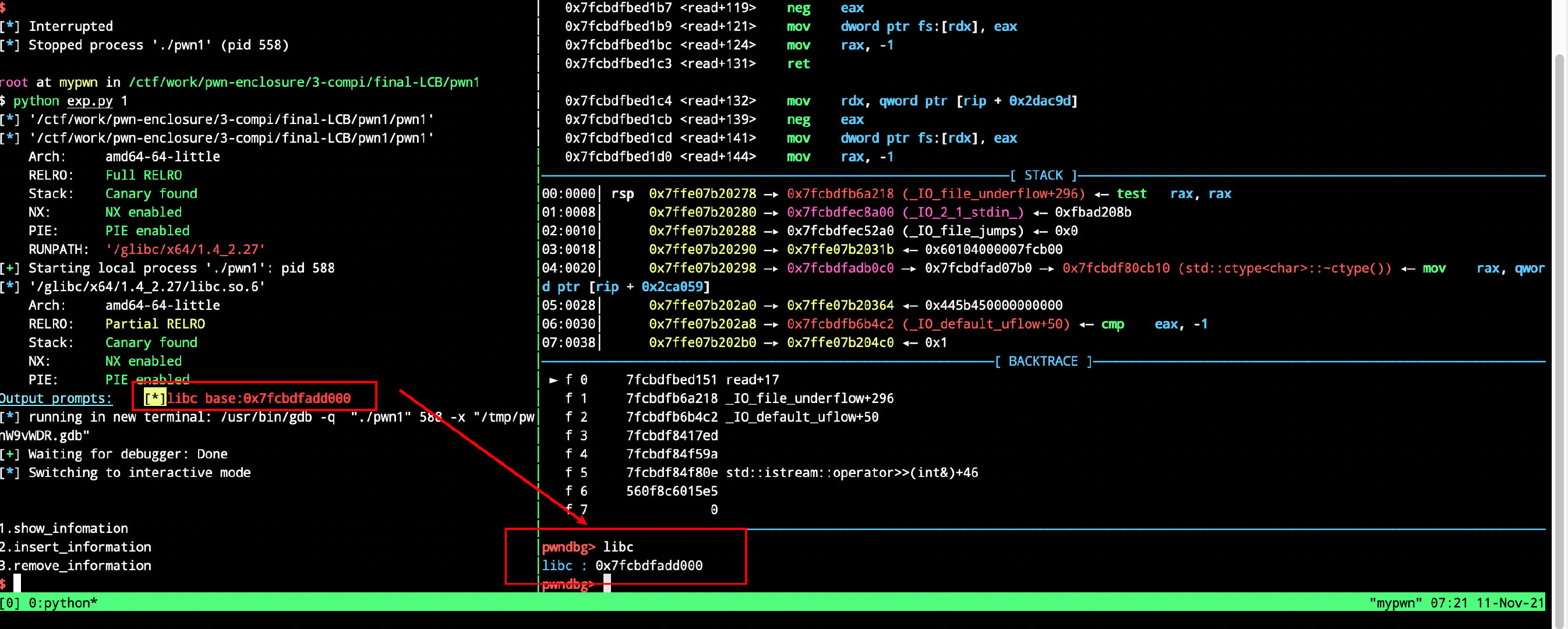The image size is (1568, 629).
Task: Click the green plus marker before Starting local process
Action: tap(10, 268)
